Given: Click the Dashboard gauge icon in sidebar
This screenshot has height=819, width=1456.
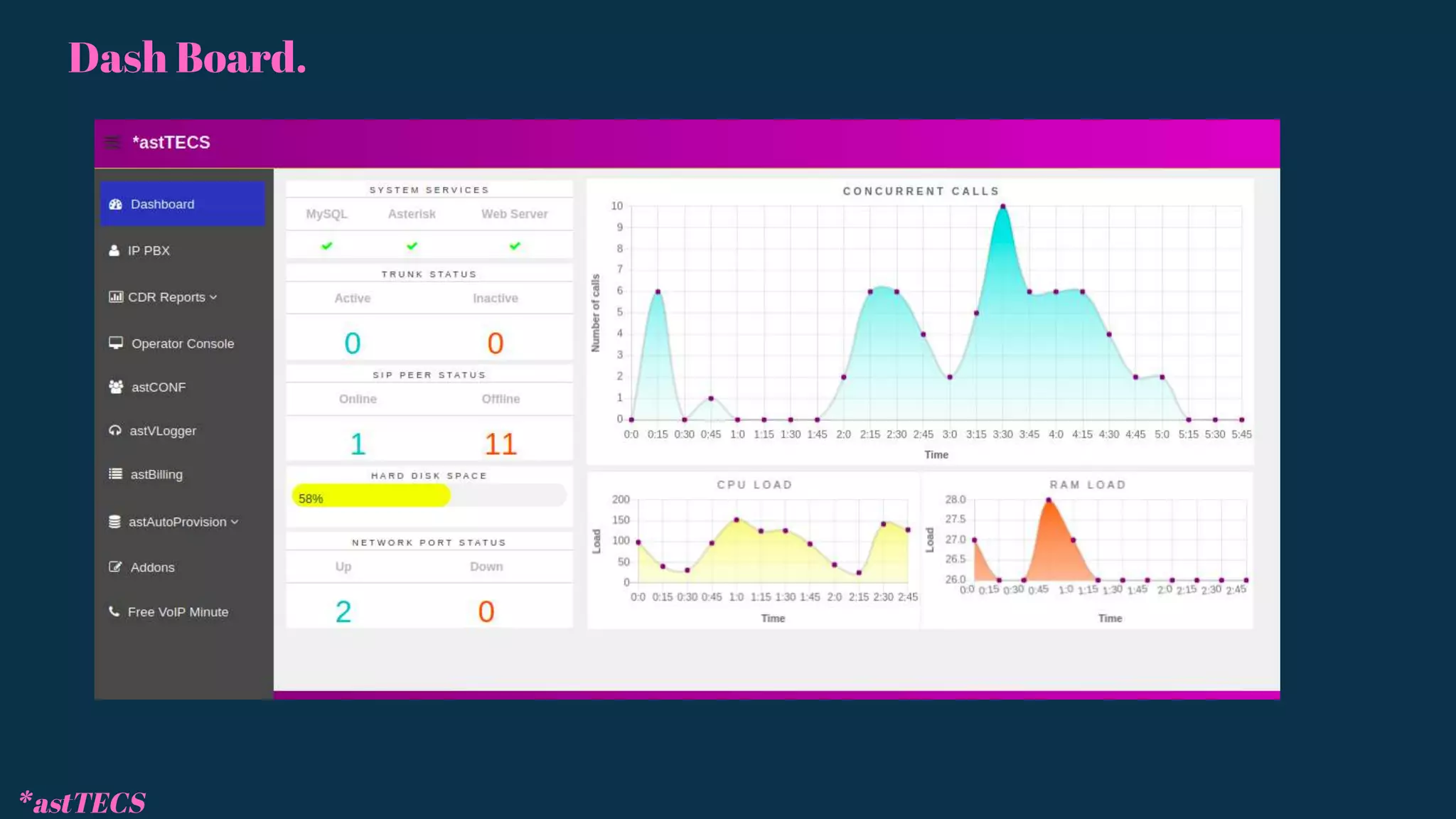Looking at the screenshot, I should pos(115,205).
